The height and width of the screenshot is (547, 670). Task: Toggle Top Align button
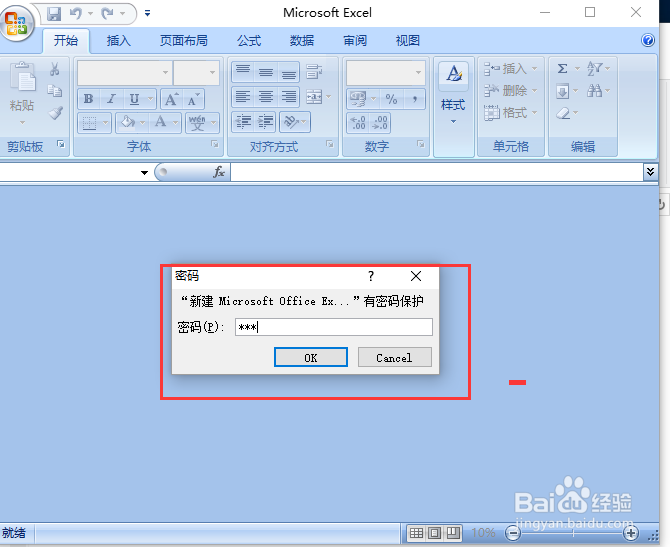[243, 72]
